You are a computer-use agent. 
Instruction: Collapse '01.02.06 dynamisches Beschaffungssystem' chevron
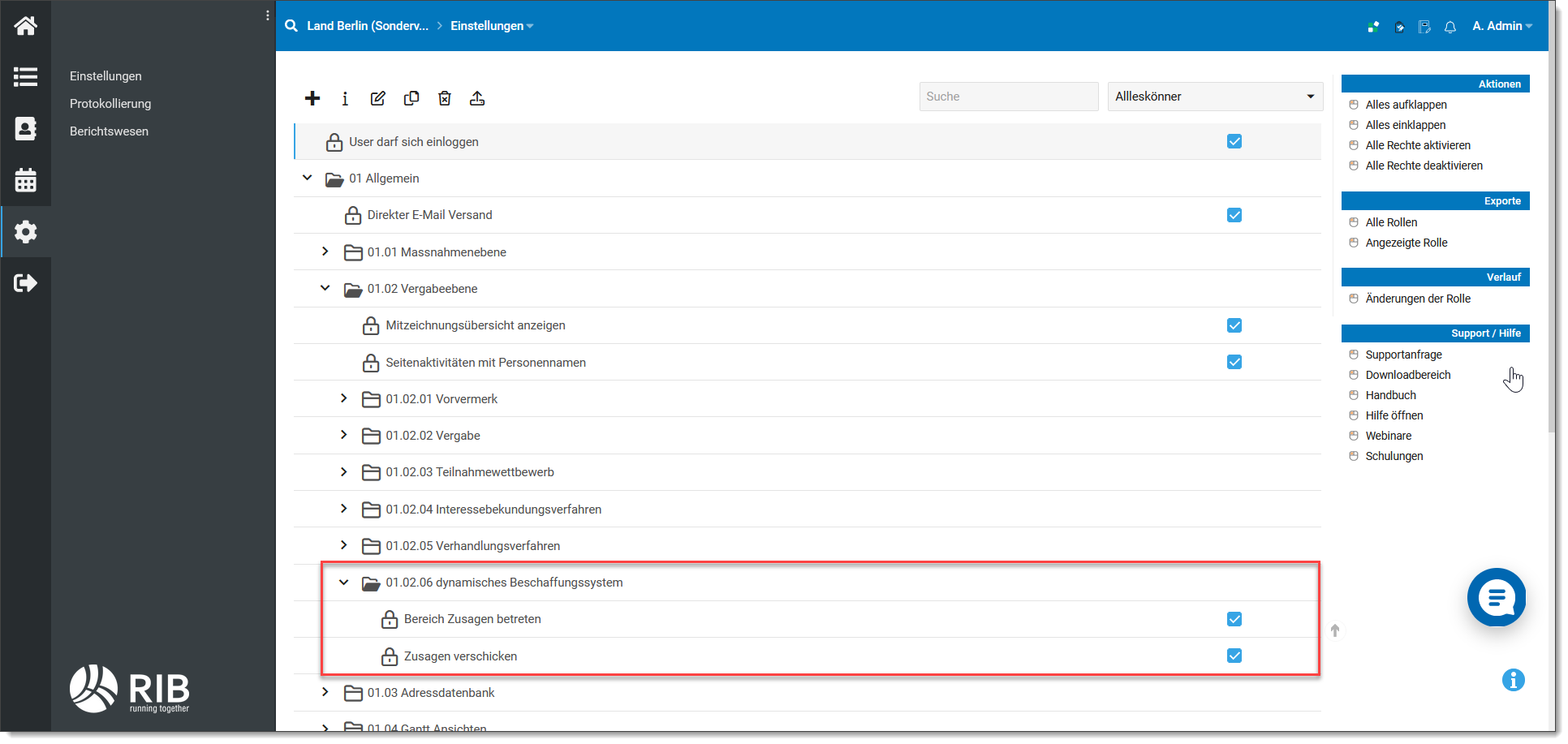pyautogui.click(x=344, y=582)
